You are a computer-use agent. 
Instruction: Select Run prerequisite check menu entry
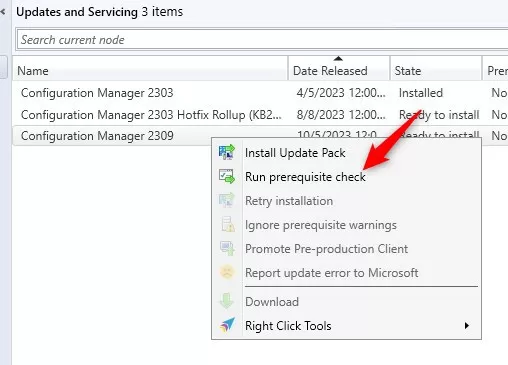(x=346, y=177)
